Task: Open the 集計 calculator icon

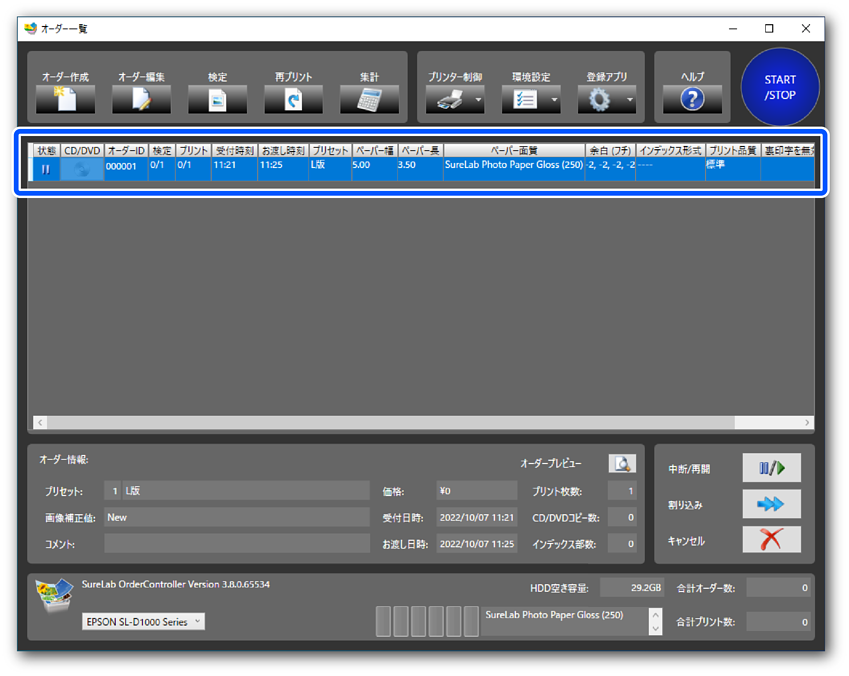Action: [x=369, y=99]
